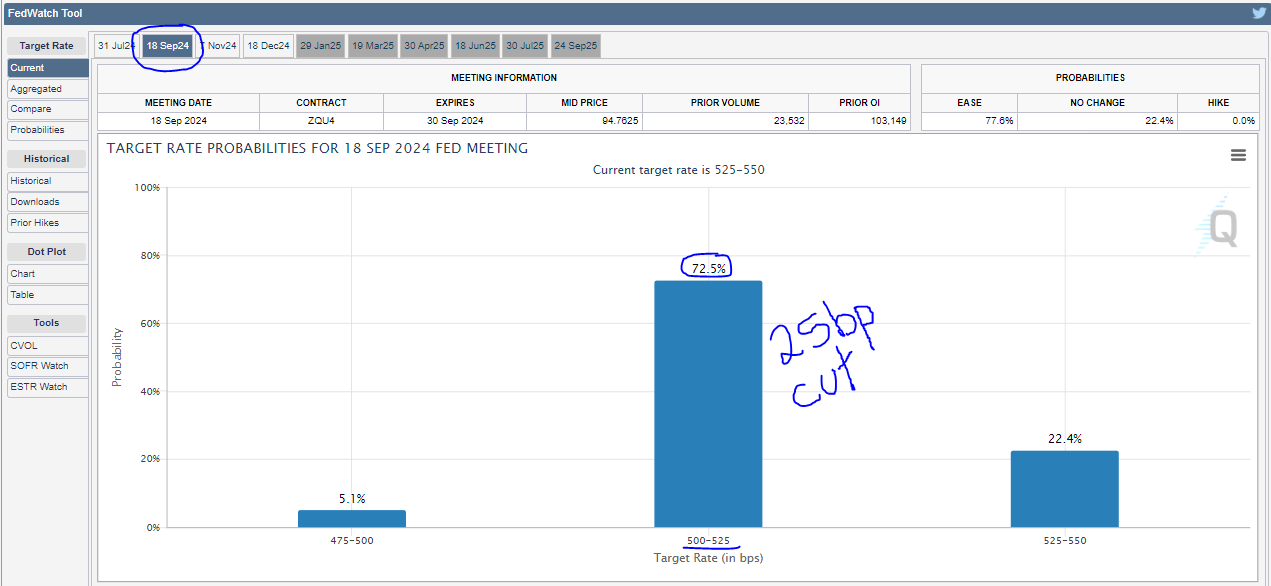Open ESTR Watch tool
The height and width of the screenshot is (586, 1271).
47,387
